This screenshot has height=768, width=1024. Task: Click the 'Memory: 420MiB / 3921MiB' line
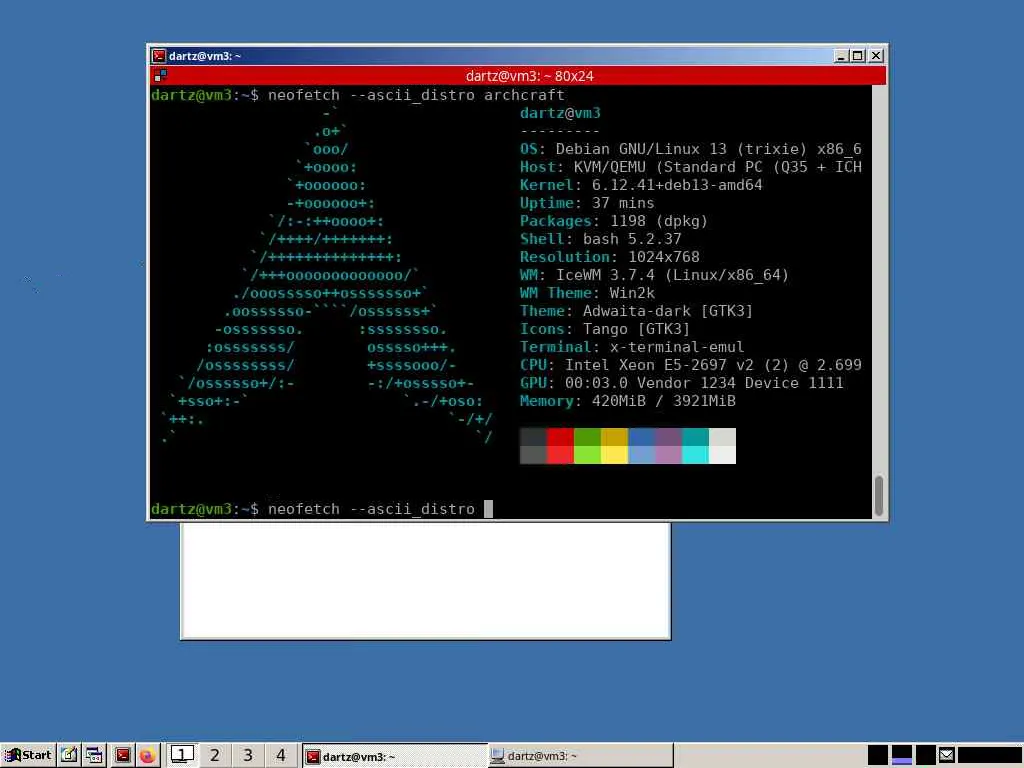[628, 401]
